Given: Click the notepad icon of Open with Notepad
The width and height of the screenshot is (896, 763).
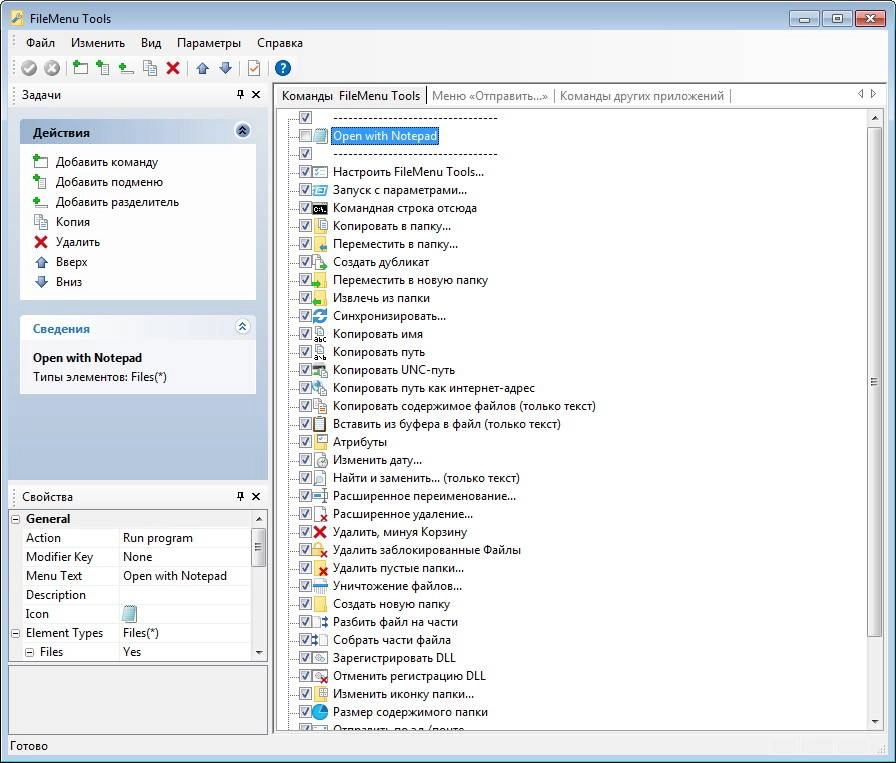Looking at the screenshot, I should point(321,135).
